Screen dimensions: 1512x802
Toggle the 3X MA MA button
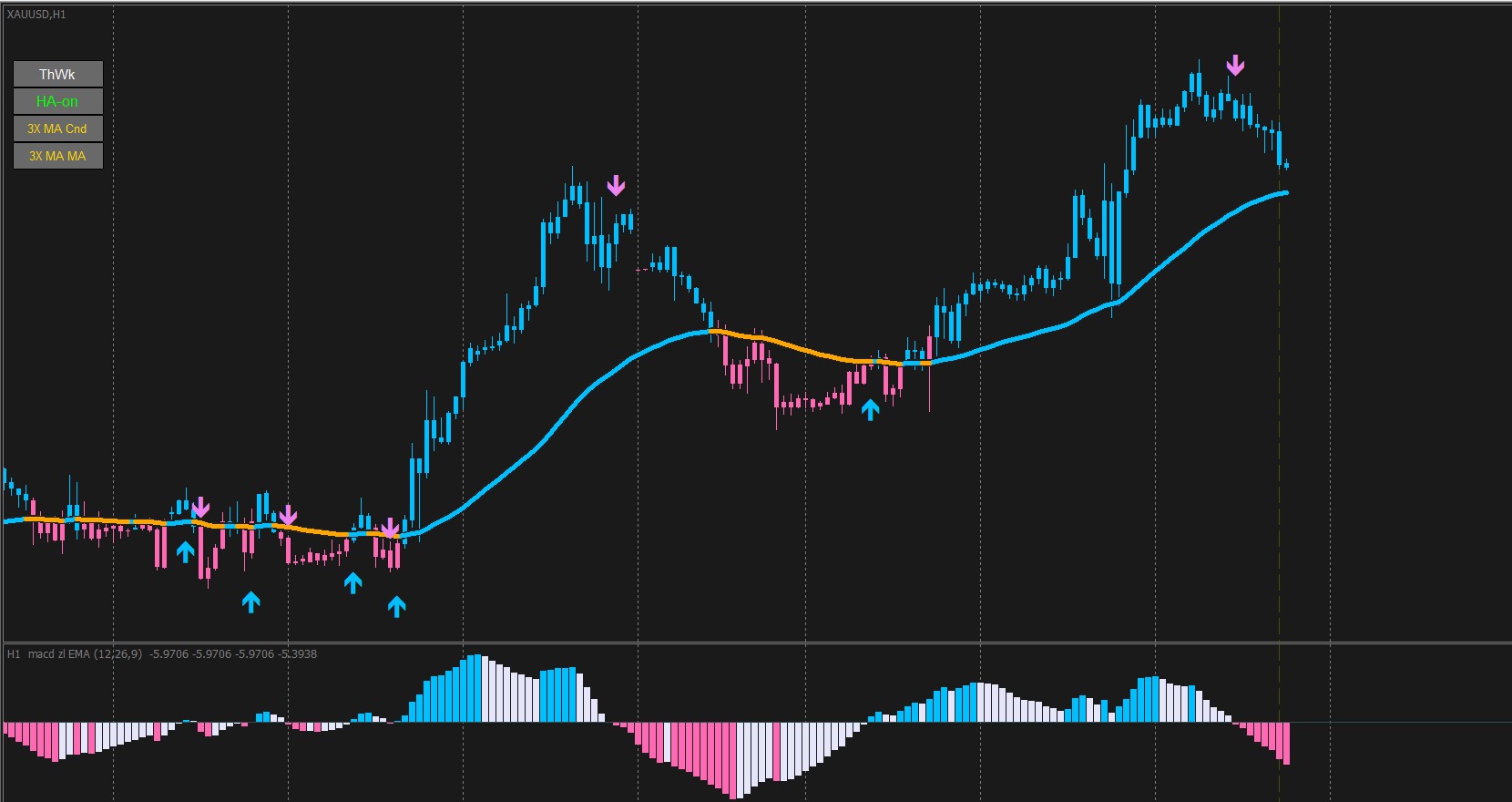click(57, 156)
